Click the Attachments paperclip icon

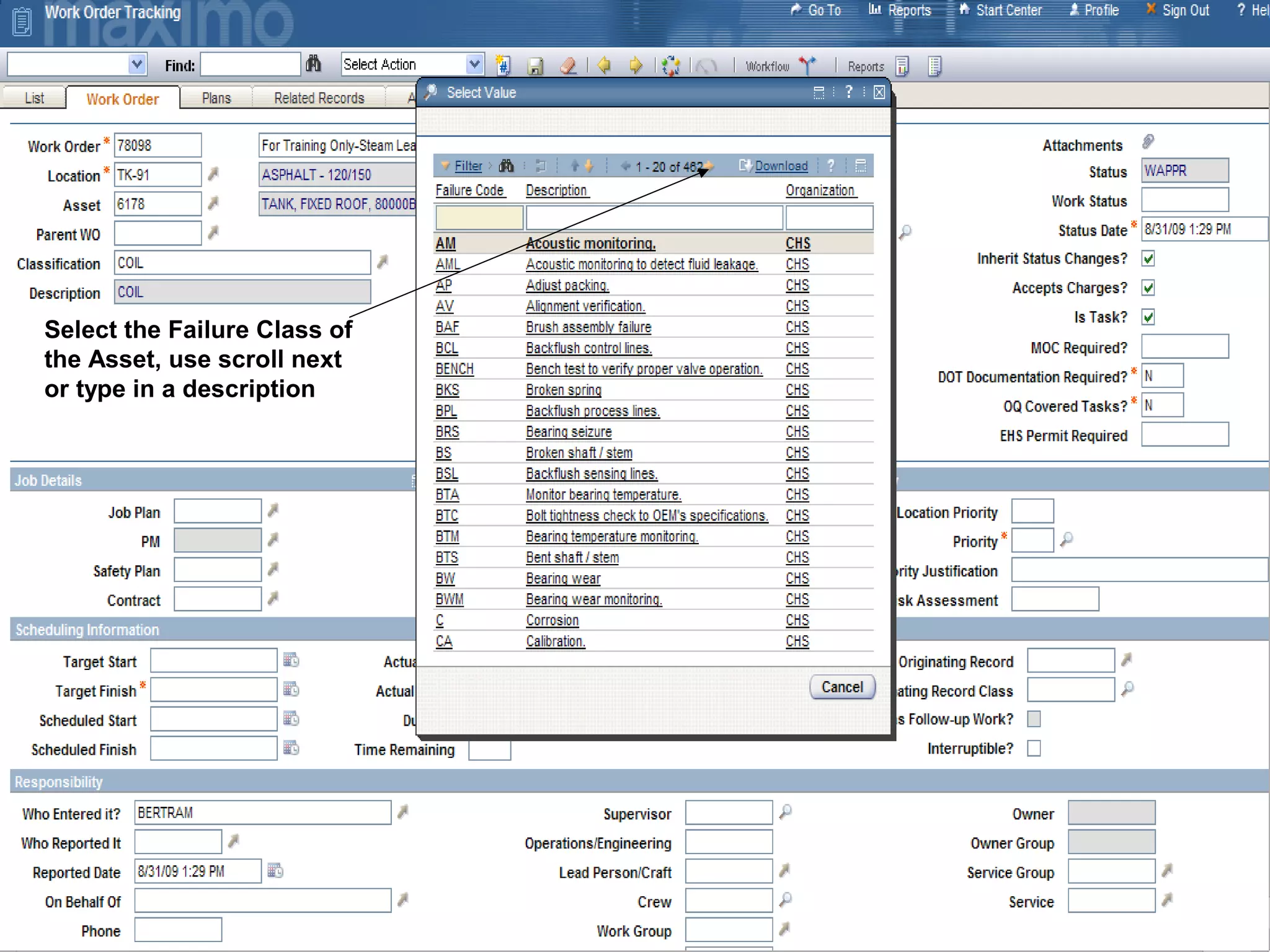pyautogui.click(x=1148, y=142)
